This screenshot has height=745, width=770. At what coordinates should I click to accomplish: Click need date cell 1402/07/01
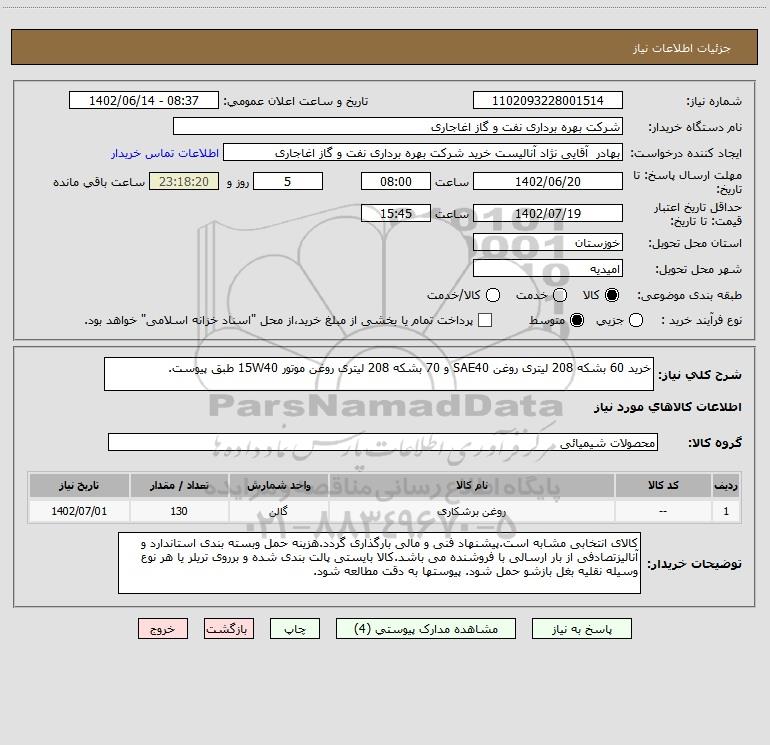click(x=79, y=511)
